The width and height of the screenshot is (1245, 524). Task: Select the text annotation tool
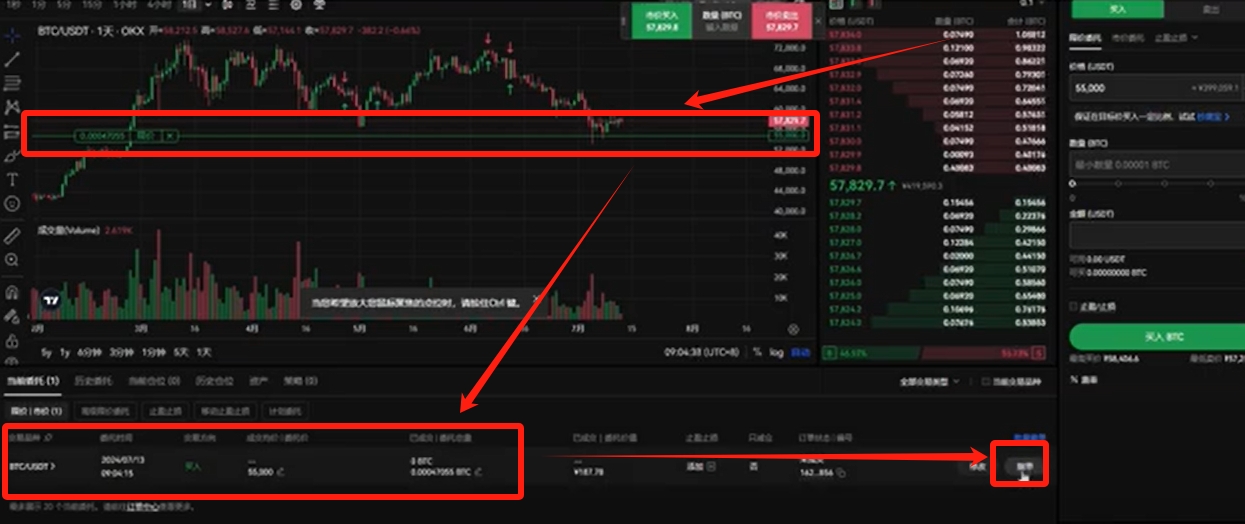pos(12,179)
